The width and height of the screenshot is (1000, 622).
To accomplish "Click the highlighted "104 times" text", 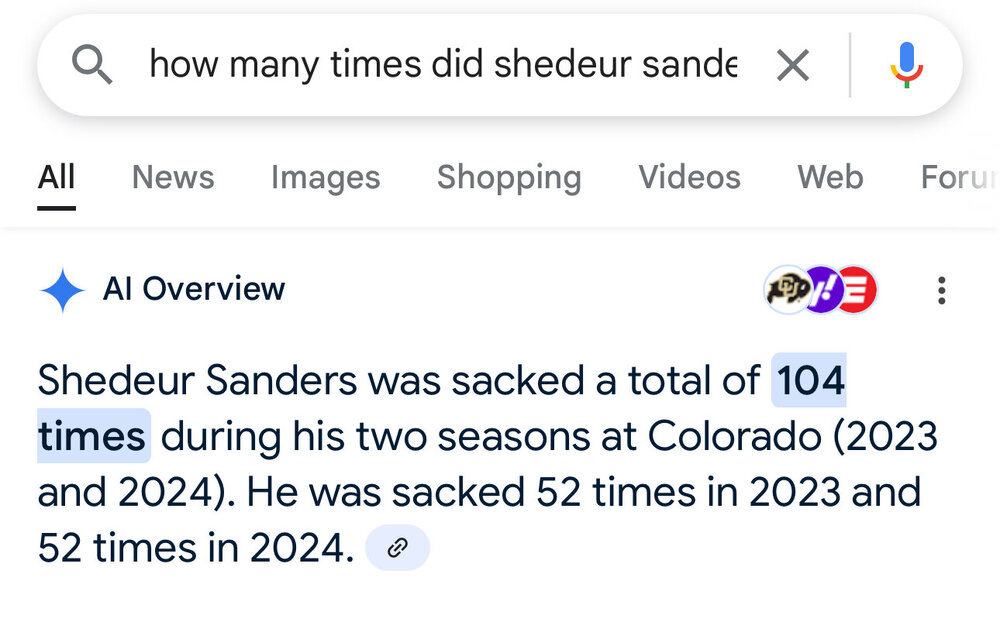I will [x=810, y=381].
